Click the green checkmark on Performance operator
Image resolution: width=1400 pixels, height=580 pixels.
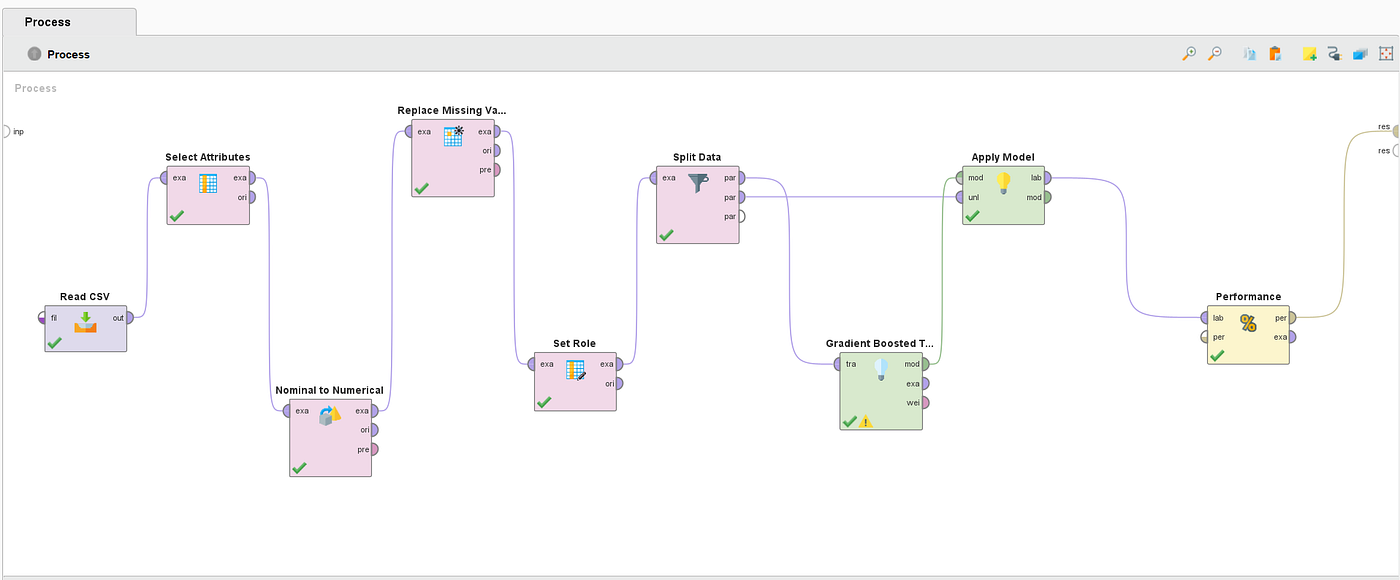(x=1217, y=355)
